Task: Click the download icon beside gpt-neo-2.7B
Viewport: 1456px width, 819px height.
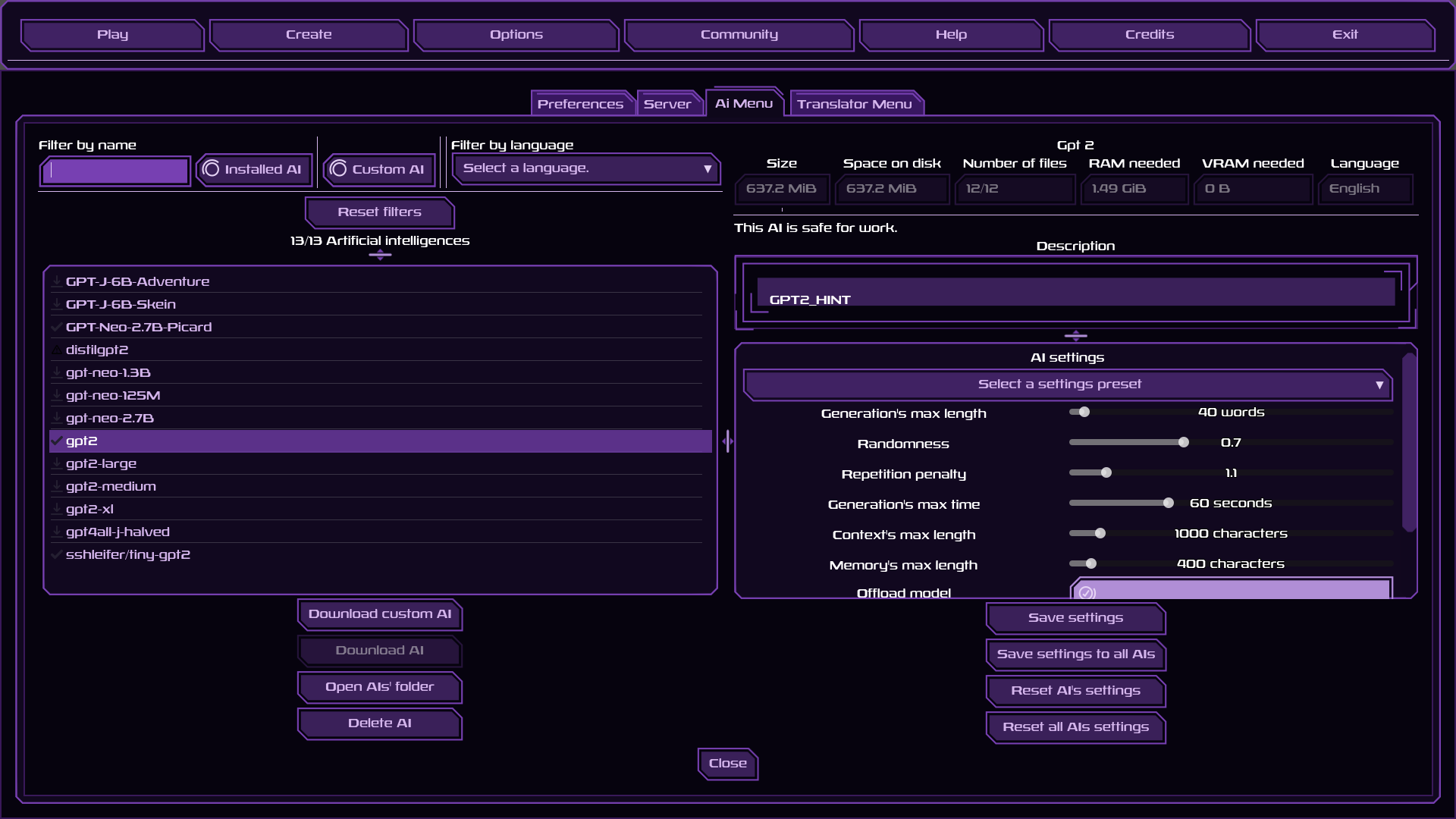Action: [57, 418]
